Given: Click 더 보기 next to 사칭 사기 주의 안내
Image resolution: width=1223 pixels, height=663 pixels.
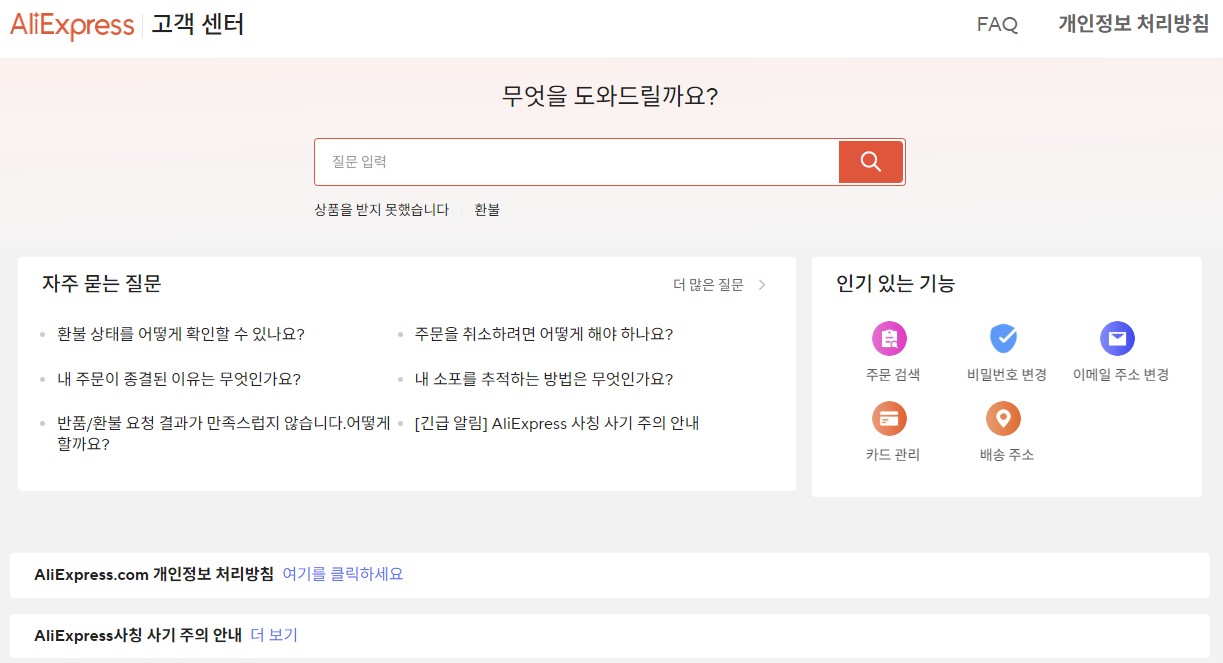Looking at the screenshot, I should coord(274,635).
